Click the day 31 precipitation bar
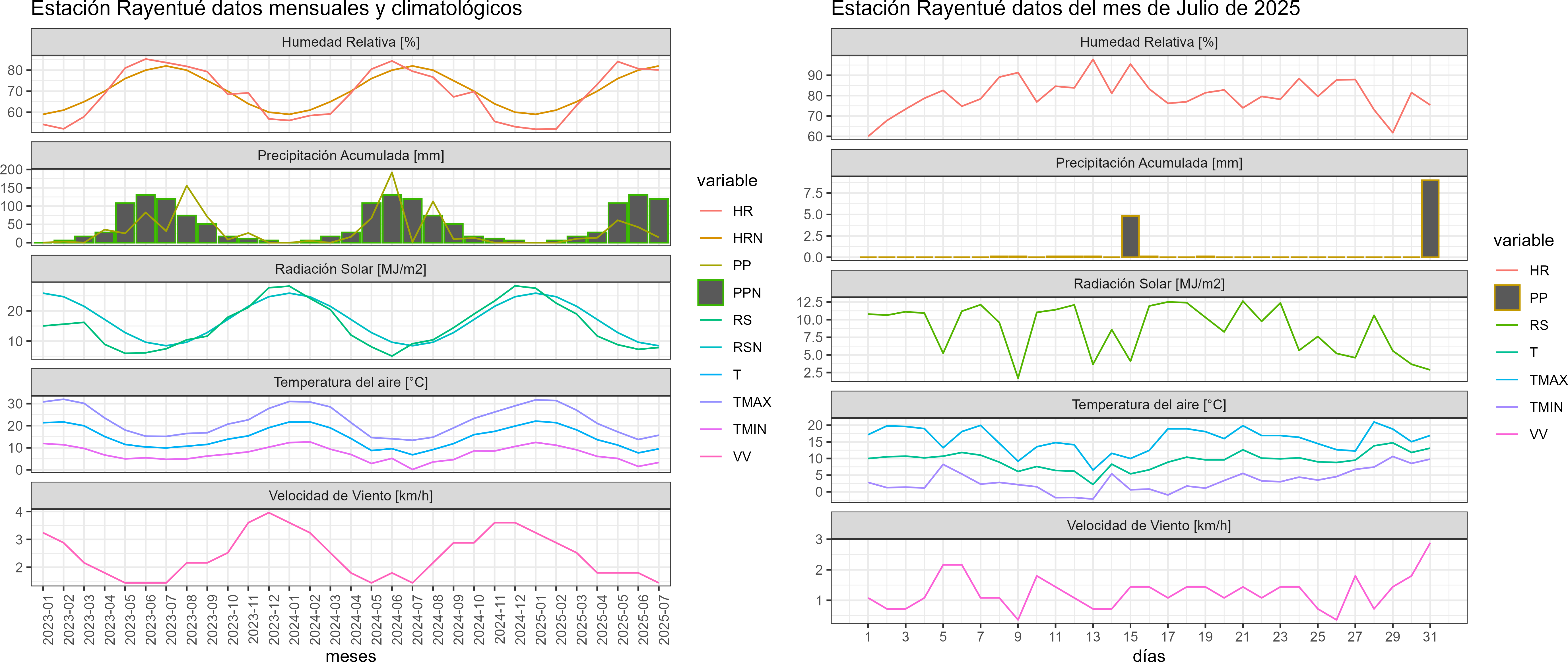This screenshot has height=662, width=1568. coord(1430,218)
